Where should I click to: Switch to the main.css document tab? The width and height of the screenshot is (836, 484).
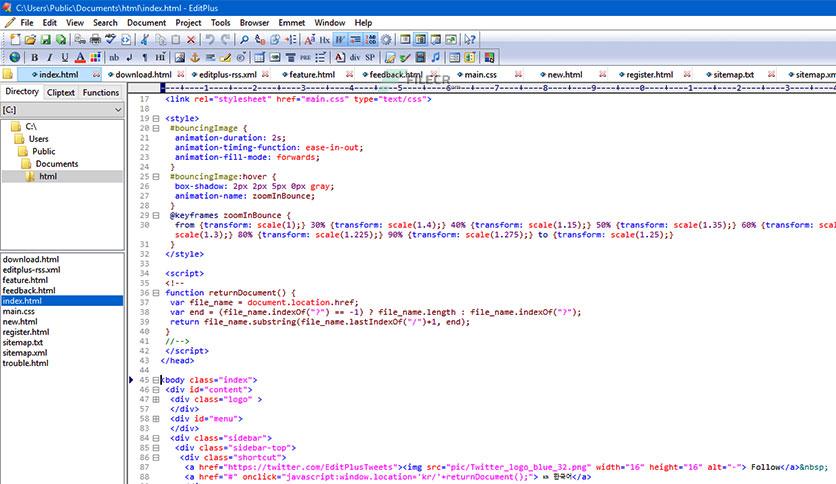[x=480, y=75]
